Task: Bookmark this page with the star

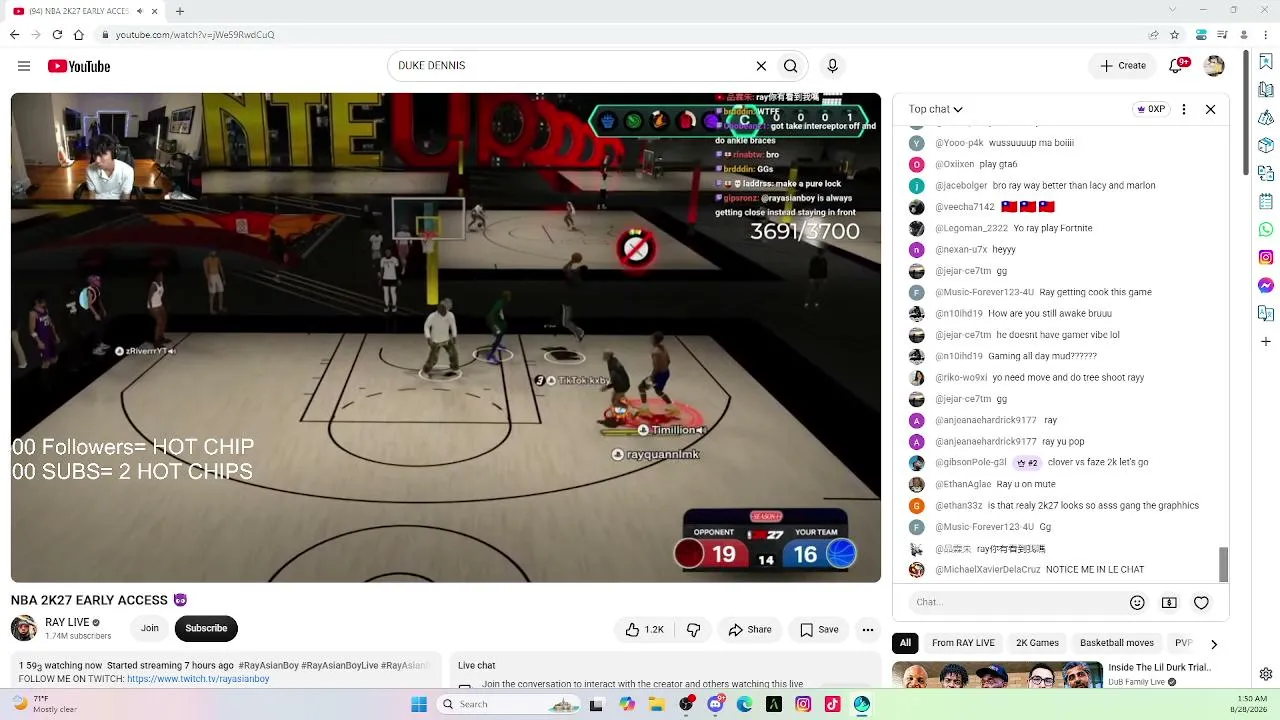Action: pyautogui.click(x=1175, y=35)
